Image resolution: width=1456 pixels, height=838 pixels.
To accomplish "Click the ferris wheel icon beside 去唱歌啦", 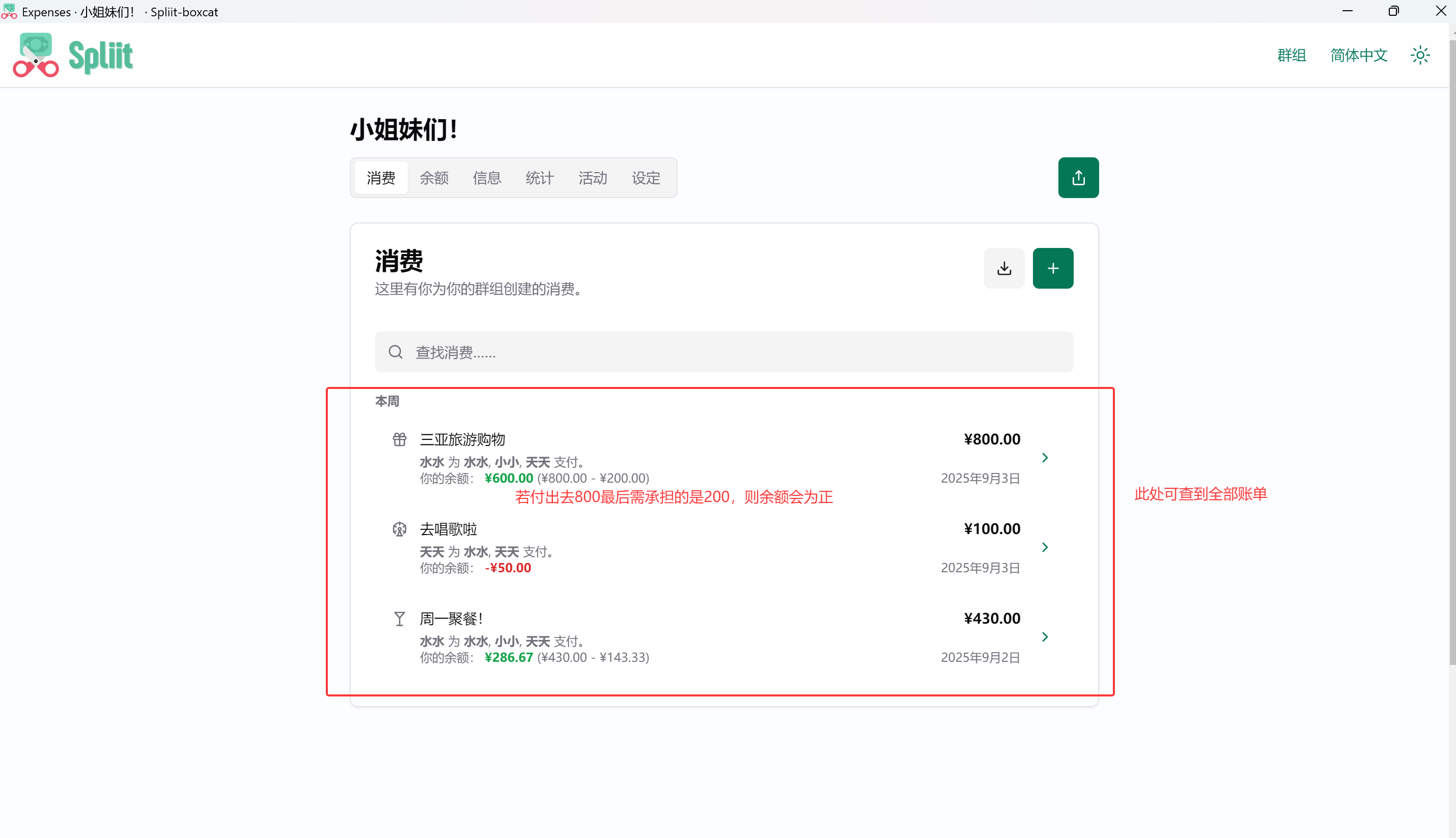I will coord(400,529).
